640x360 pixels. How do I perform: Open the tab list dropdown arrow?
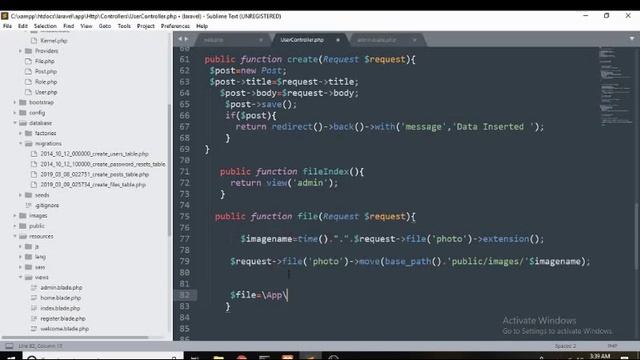pyautogui.click(x=632, y=38)
